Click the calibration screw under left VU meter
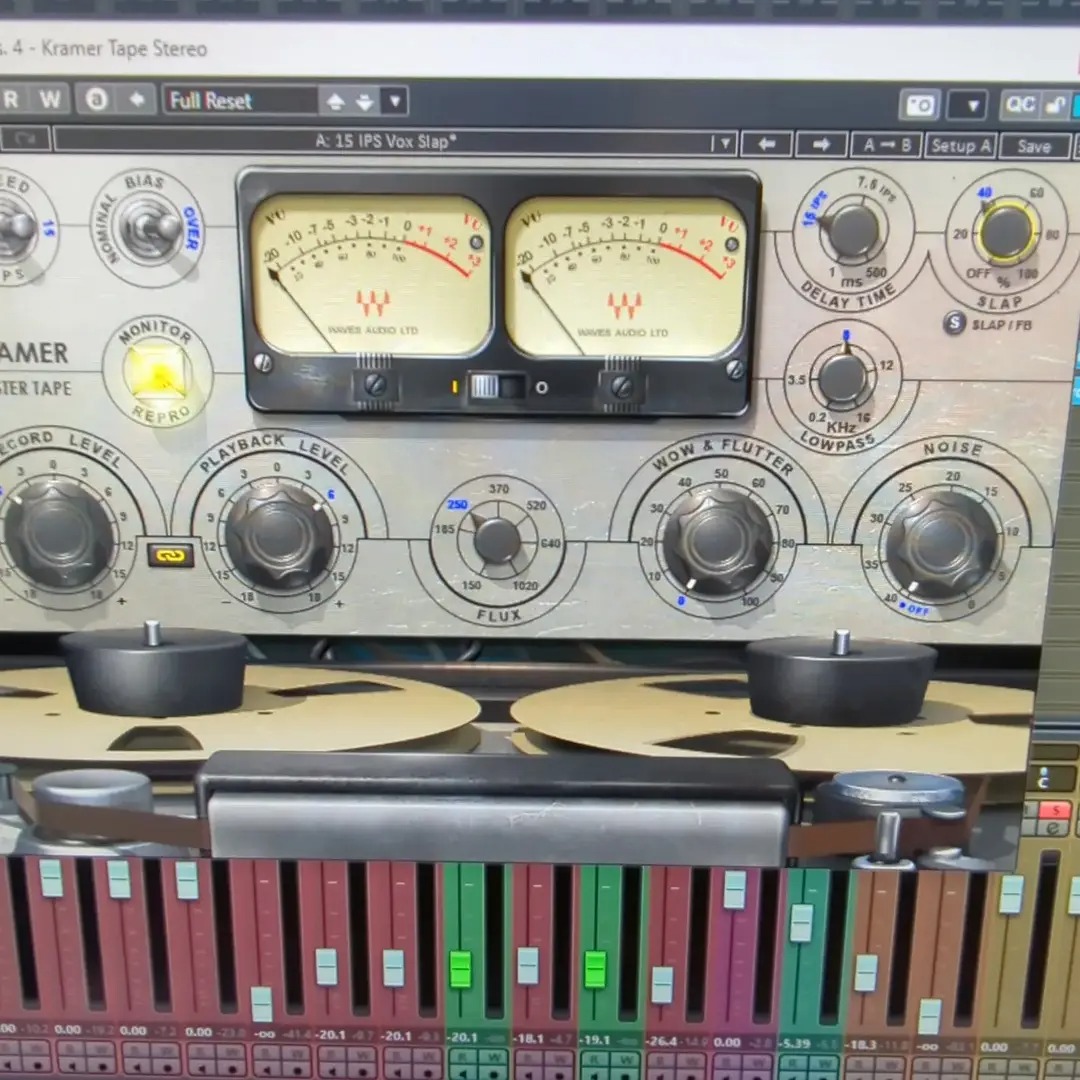The height and width of the screenshot is (1080, 1080). point(374,384)
